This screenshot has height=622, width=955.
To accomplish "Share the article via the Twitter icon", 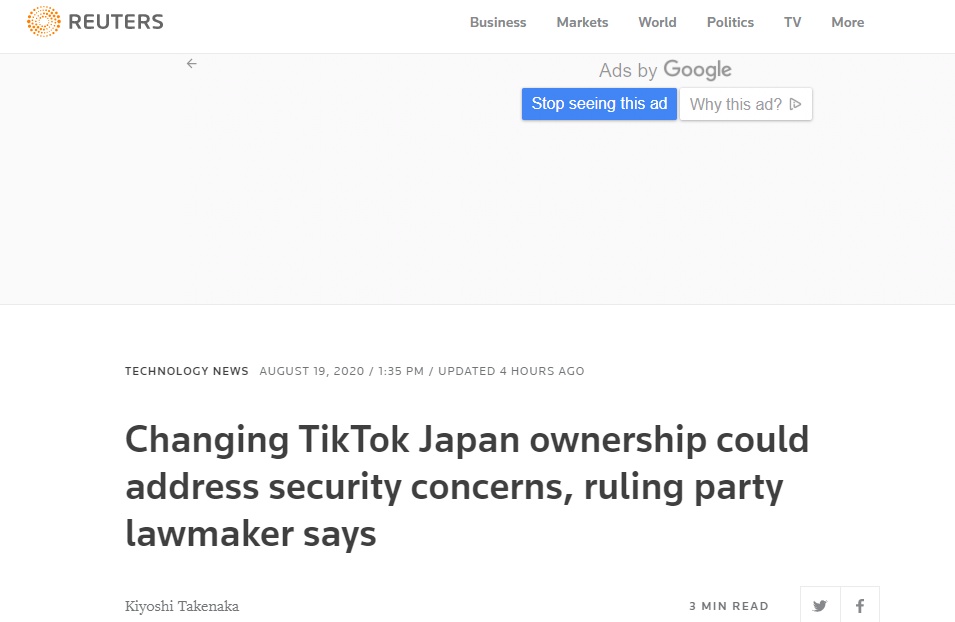I will [819, 606].
